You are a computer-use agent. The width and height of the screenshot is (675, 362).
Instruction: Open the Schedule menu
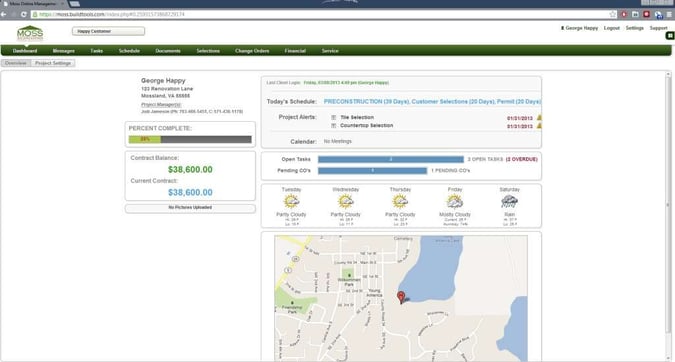point(129,51)
